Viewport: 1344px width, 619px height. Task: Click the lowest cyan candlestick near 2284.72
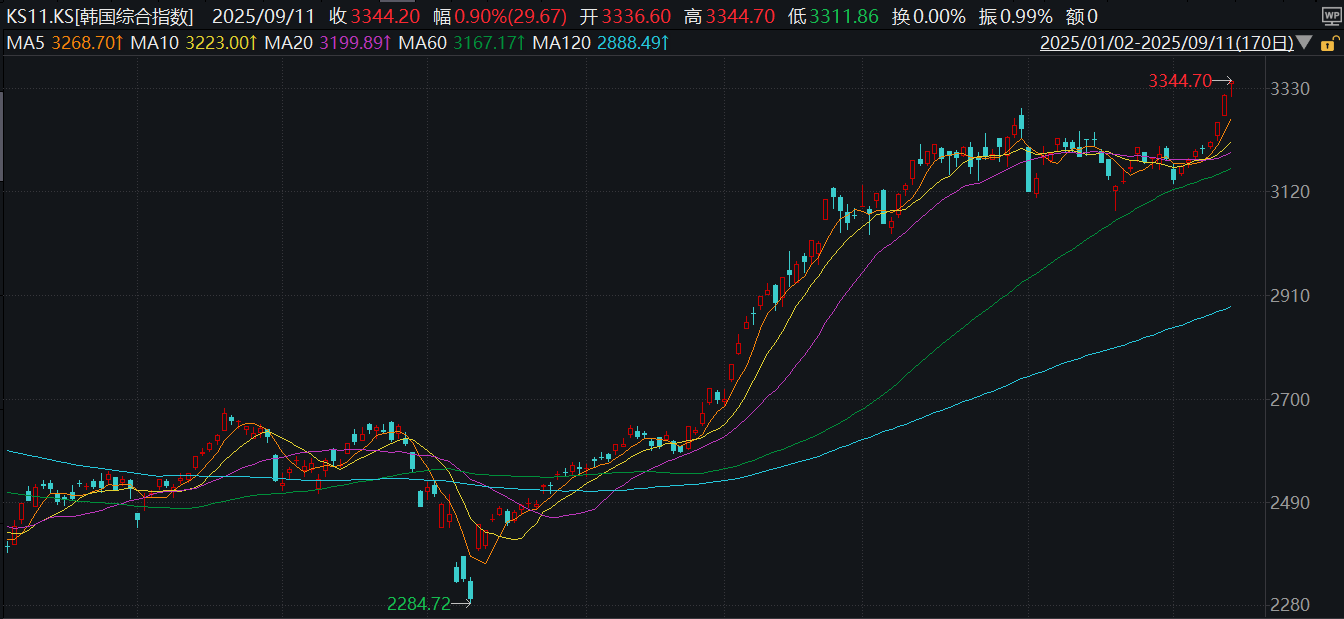pos(468,590)
